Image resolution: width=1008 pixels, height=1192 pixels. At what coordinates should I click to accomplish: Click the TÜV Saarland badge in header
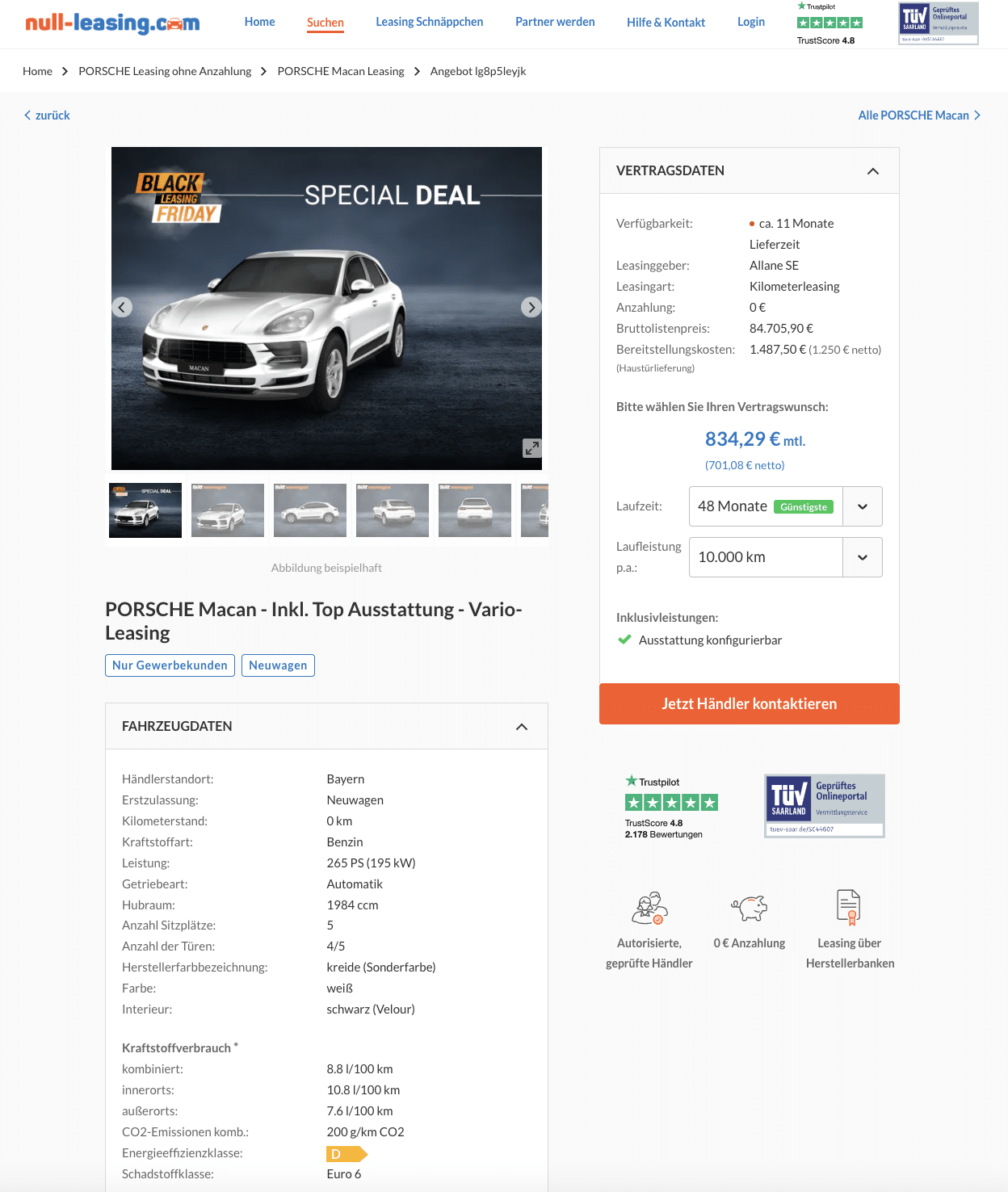tap(939, 23)
